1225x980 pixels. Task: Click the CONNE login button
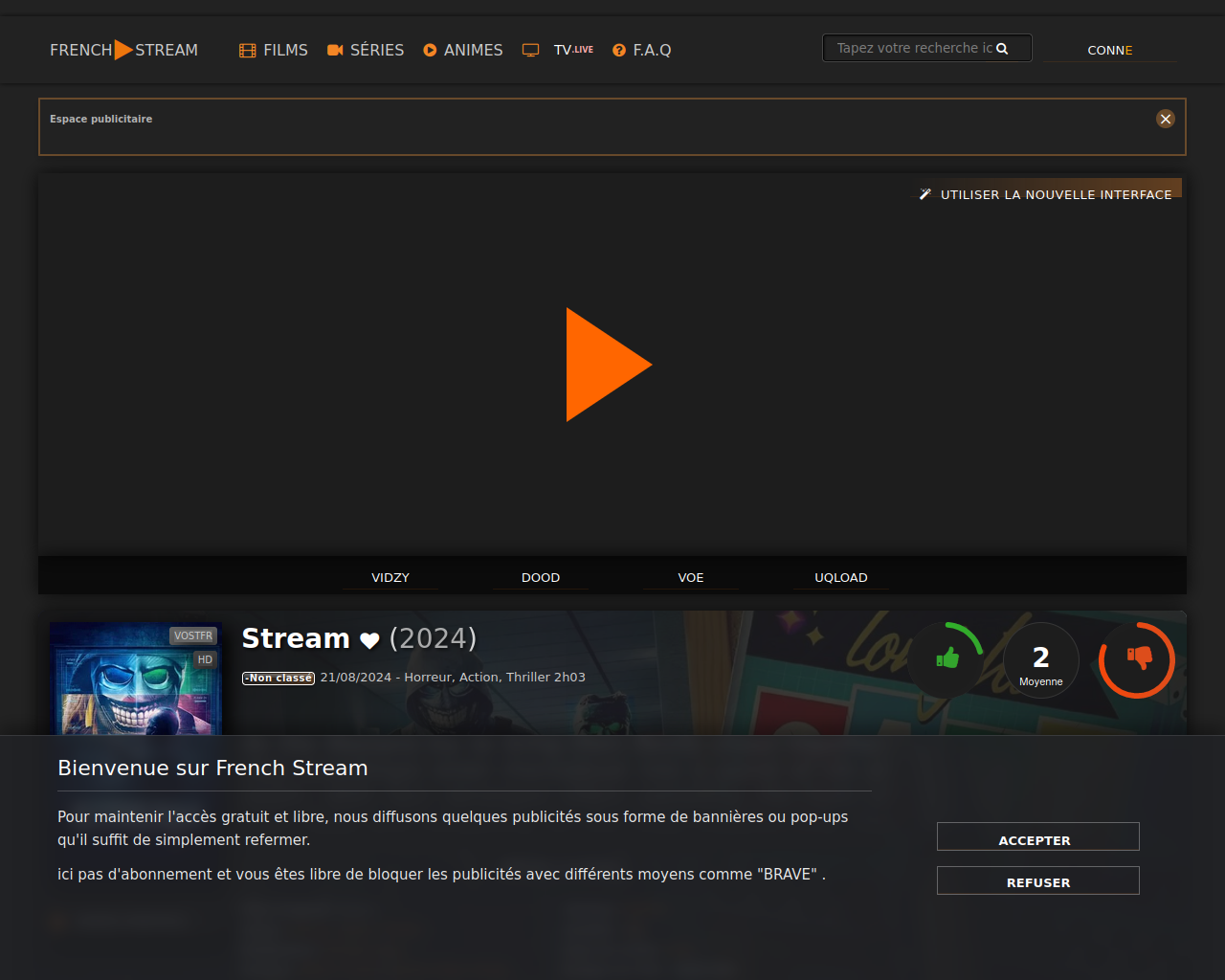[x=1110, y=50]
